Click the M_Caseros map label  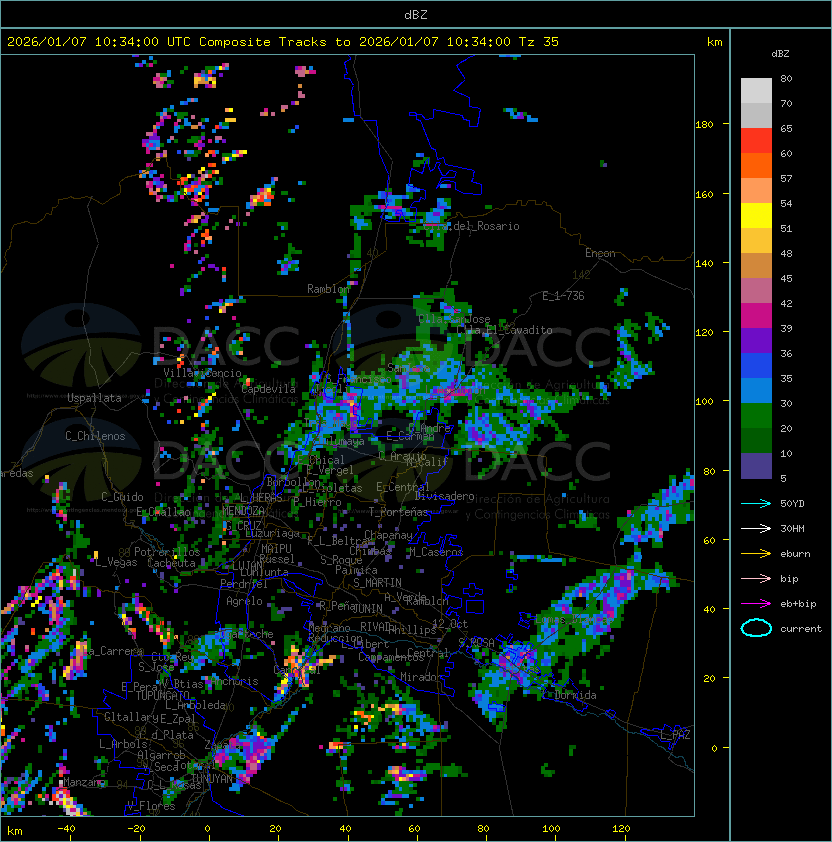436,552
